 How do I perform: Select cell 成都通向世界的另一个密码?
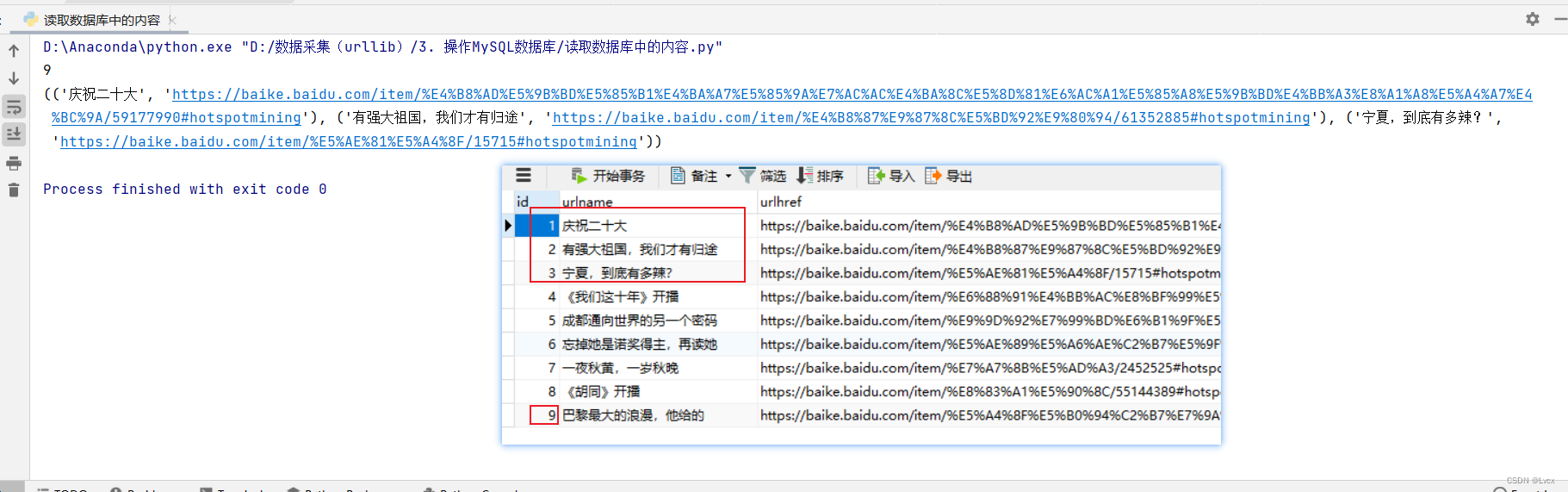658,321
